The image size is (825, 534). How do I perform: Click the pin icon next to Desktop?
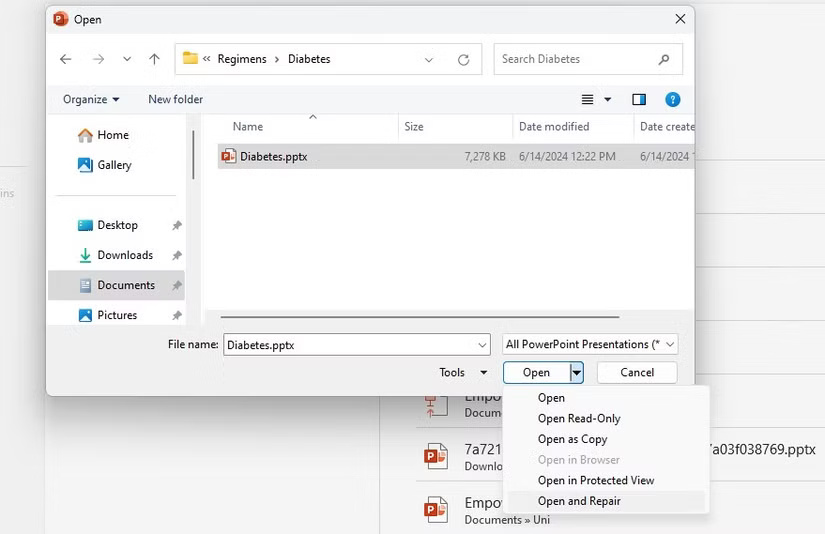[x=177, y=225]
